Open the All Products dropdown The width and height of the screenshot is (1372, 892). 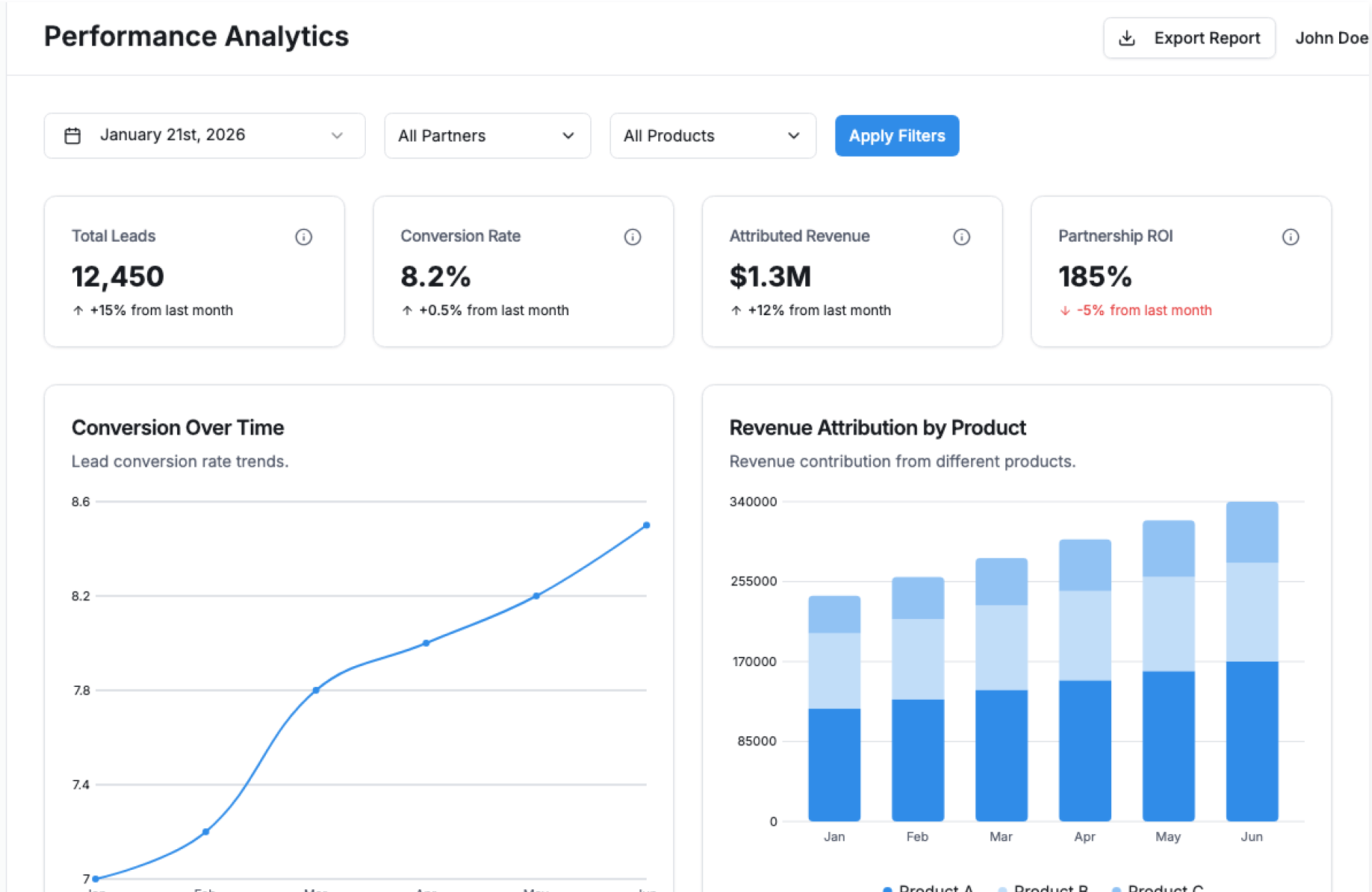tap(712, 136)
